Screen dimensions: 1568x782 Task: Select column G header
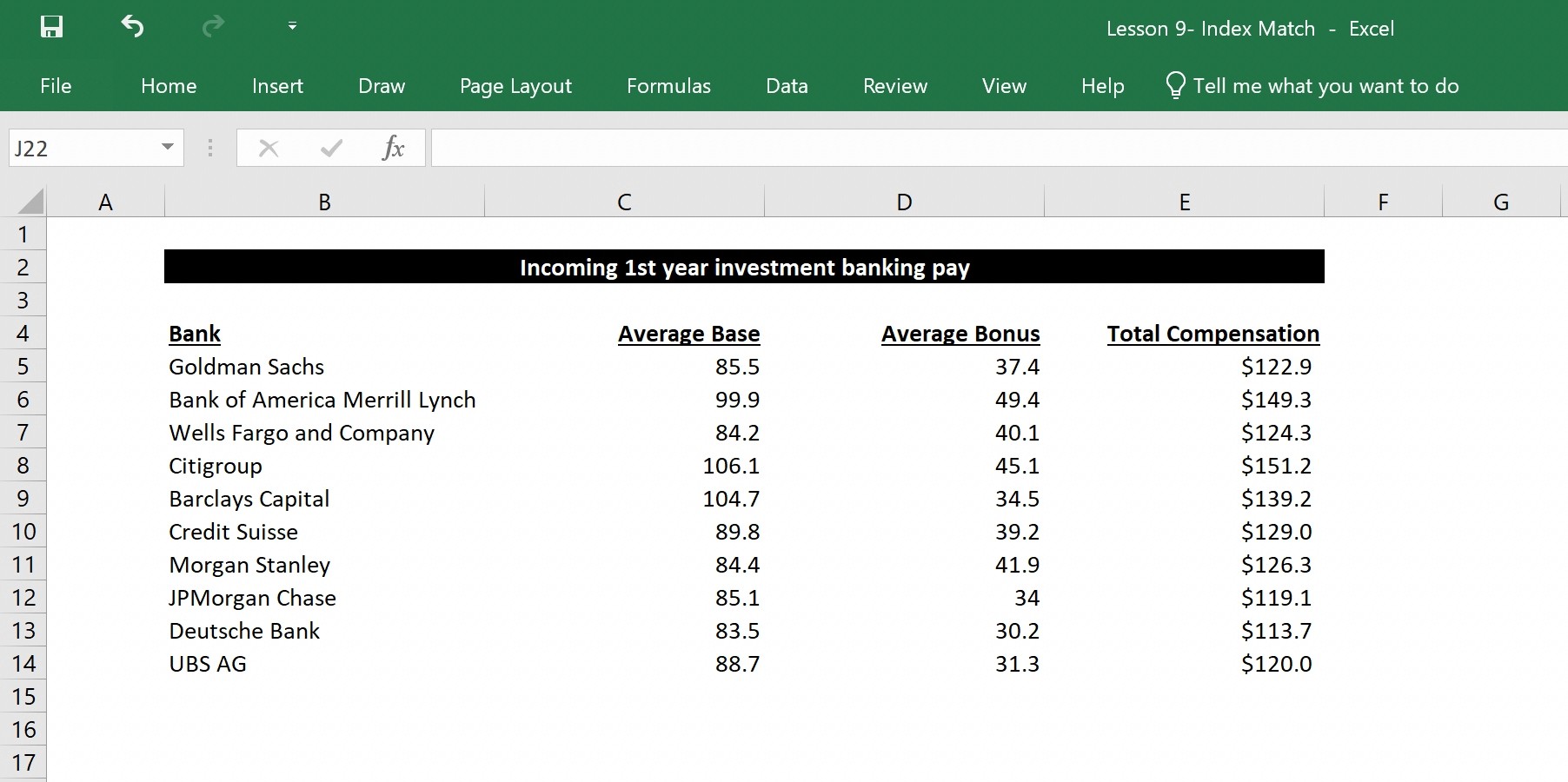(x=1501, y=202)
